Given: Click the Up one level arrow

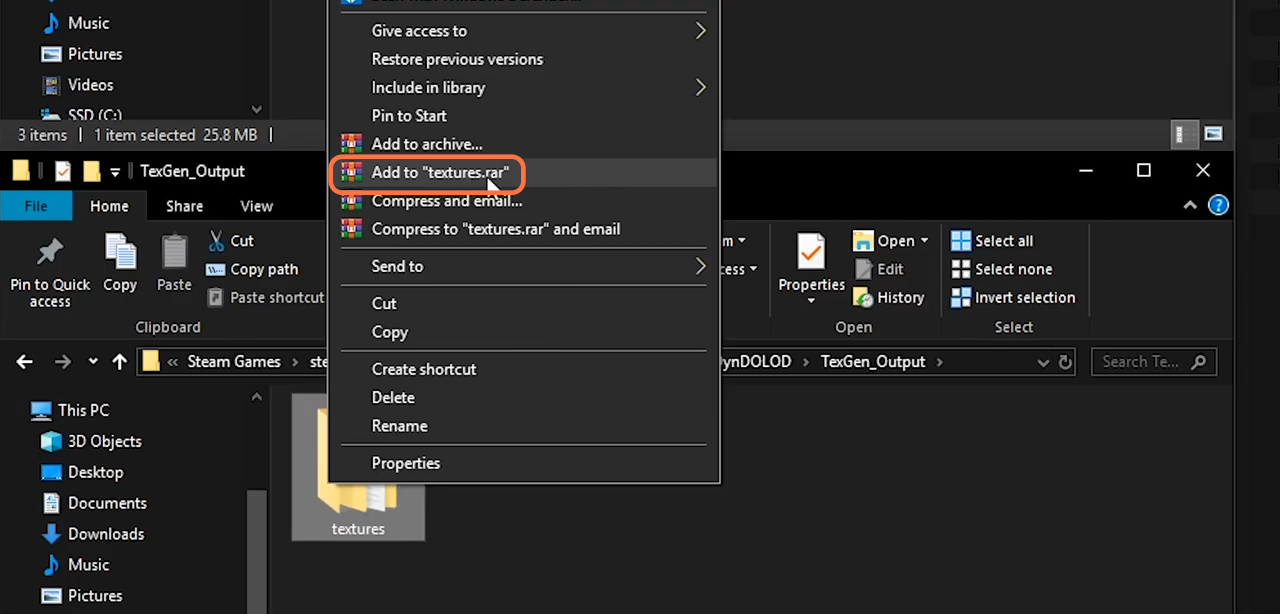Looking at the screenshot, I should point(119,362).
